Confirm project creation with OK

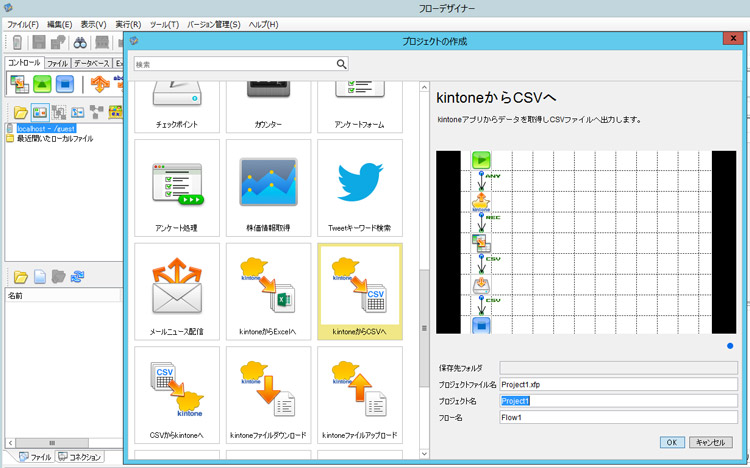coord(672,442)
